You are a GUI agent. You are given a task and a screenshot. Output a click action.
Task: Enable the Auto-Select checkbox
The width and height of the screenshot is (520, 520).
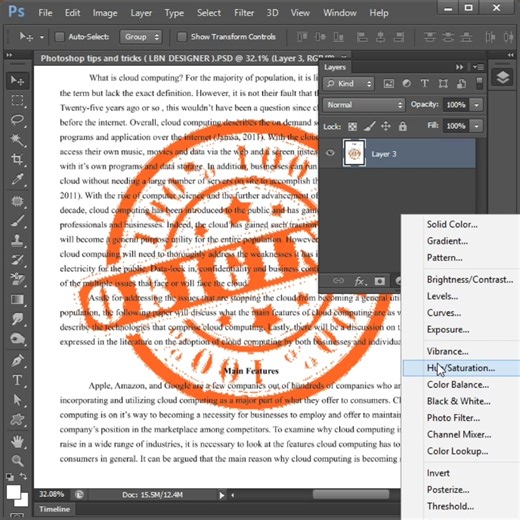tap(59, 37)
